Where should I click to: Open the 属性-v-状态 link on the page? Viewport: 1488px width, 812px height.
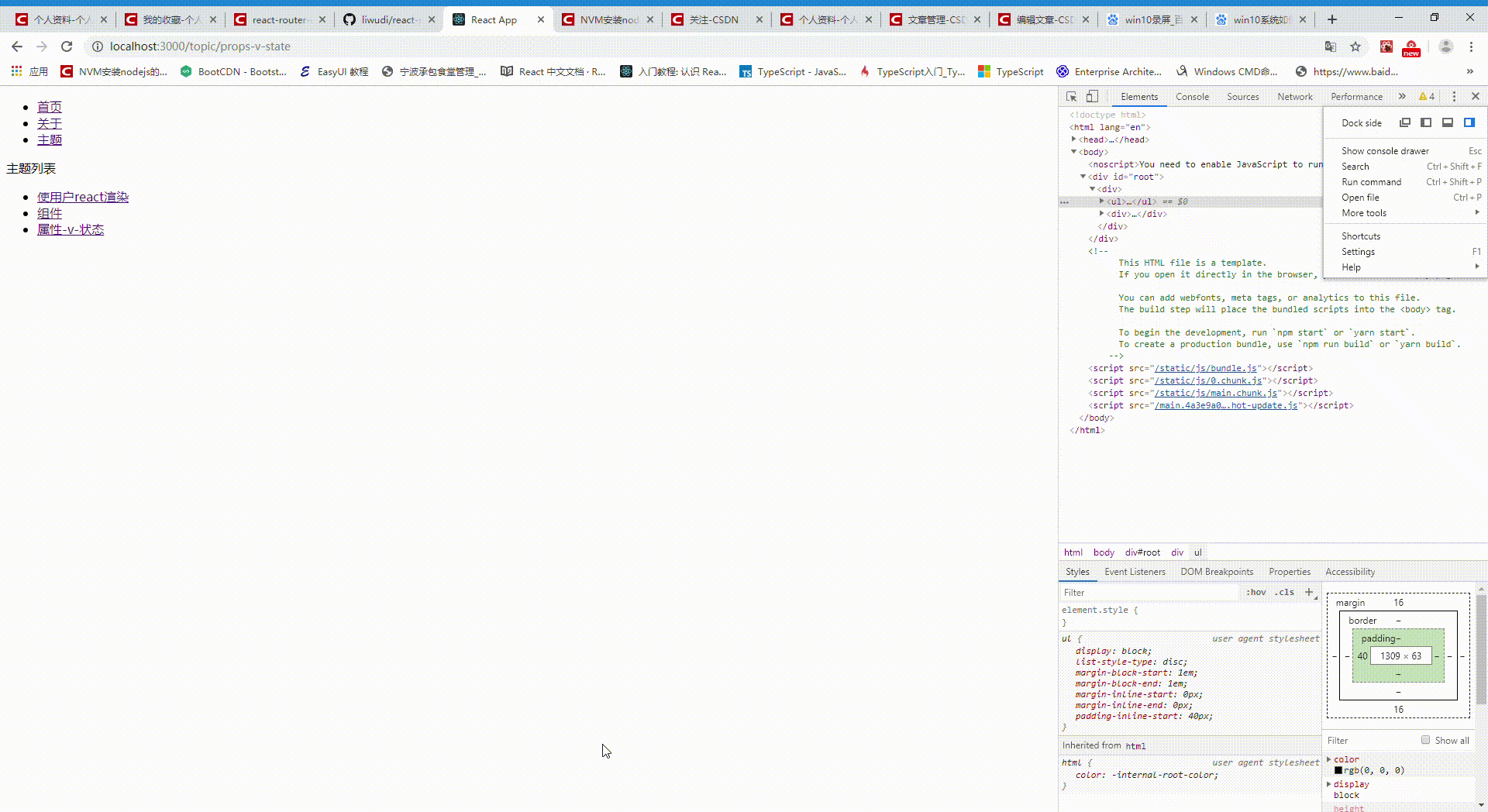(71, 229)
